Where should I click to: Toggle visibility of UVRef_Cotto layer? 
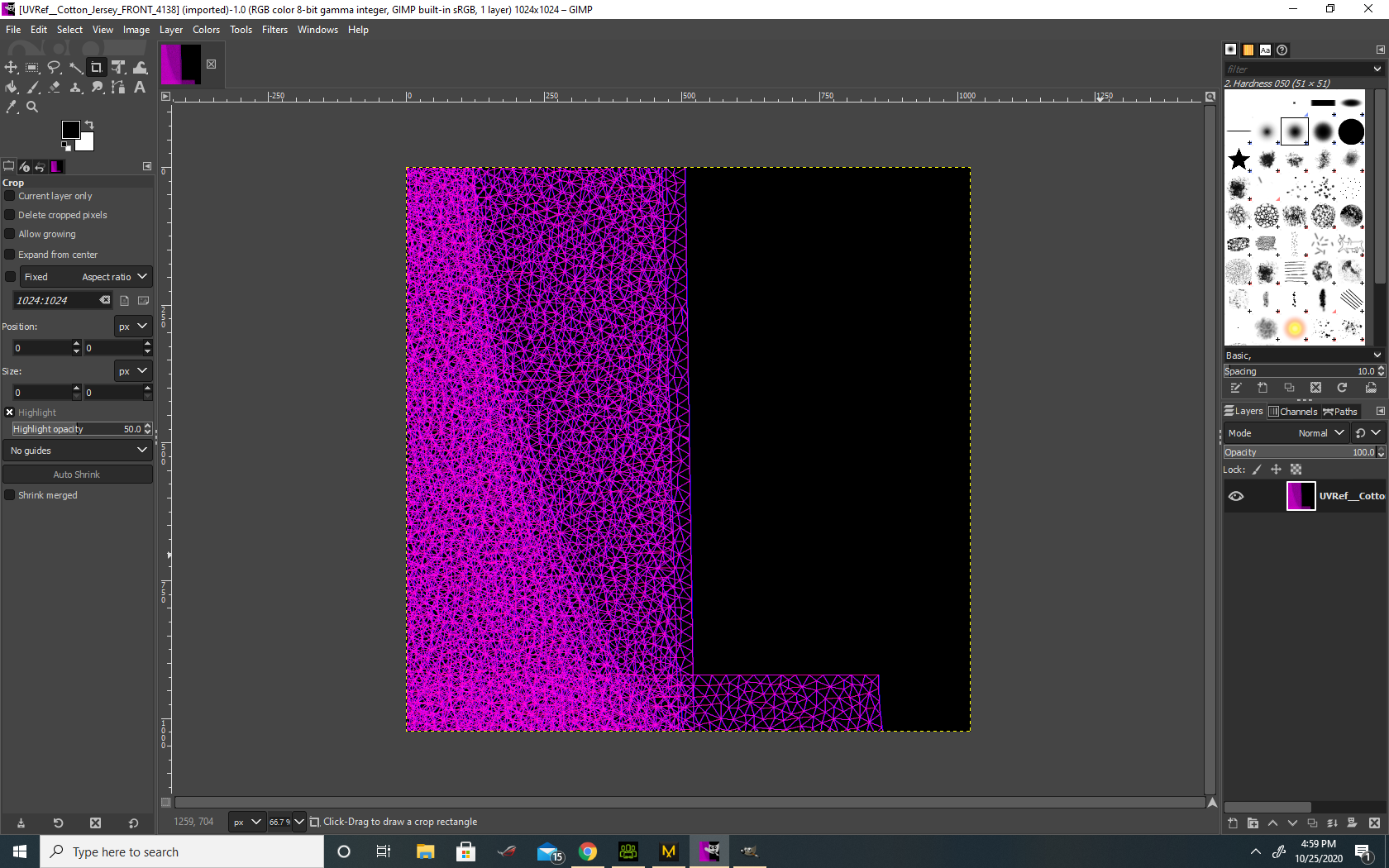(x=1236, y=496)
